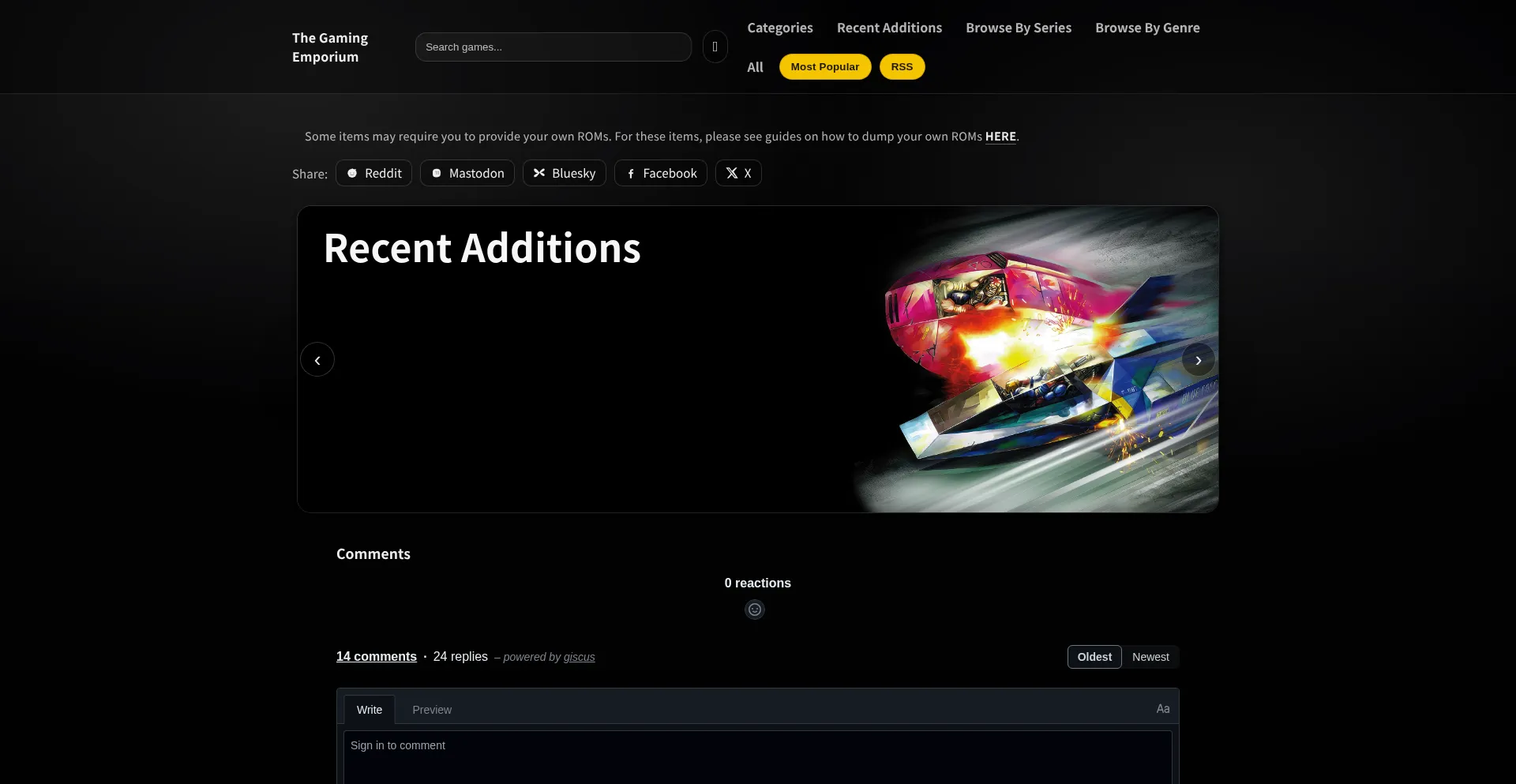1516x784 pixels.
Task: Select the Comments section heading
Action: coord(373,553)
